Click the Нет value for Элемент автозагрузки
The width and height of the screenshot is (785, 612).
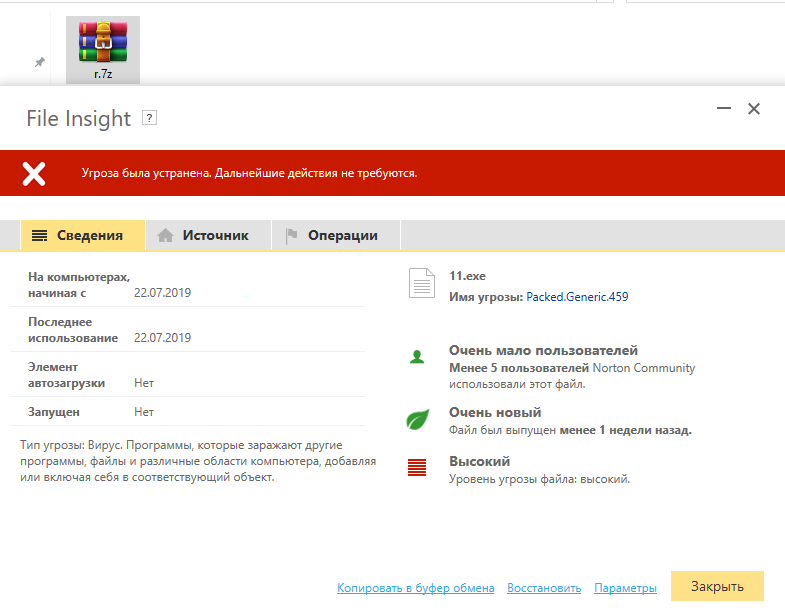[144, 383]
